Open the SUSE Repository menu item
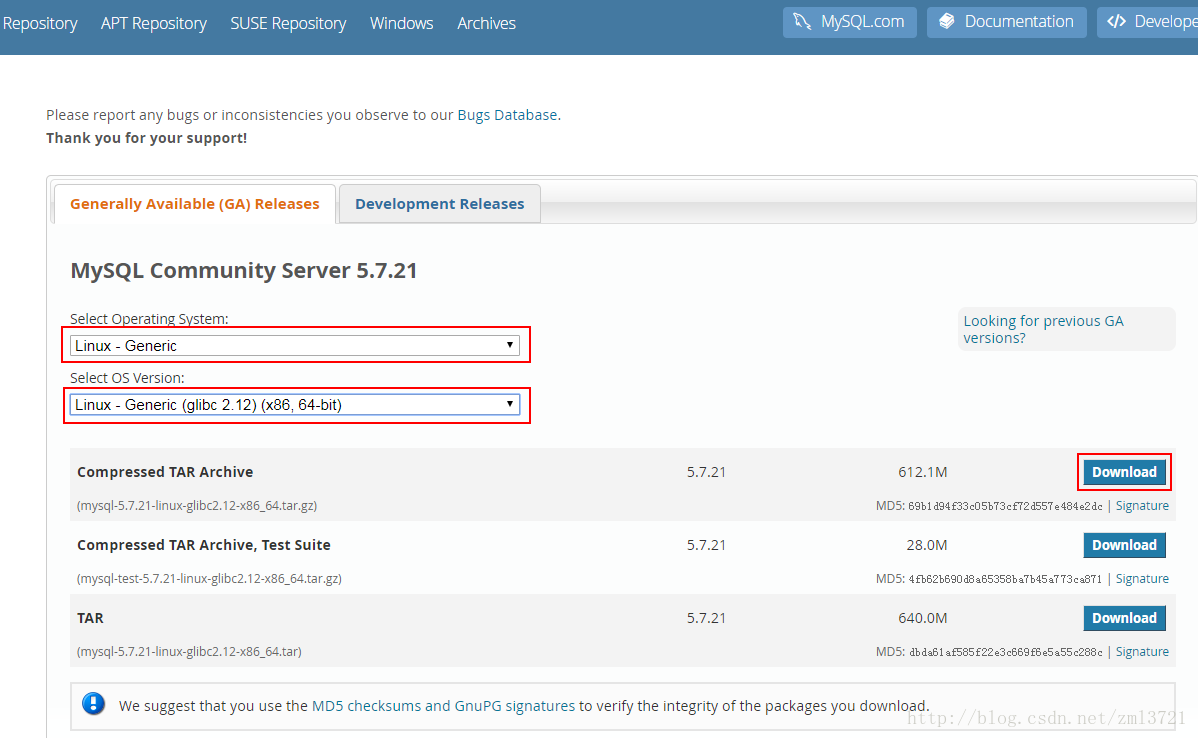1198x738 pixels. pyautogui.click(x=288, y=24)
